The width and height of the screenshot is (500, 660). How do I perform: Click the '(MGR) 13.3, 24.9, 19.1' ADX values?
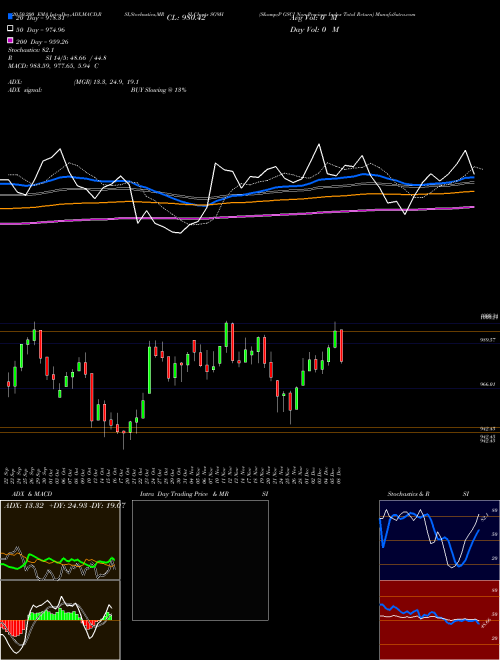(106, 82)
